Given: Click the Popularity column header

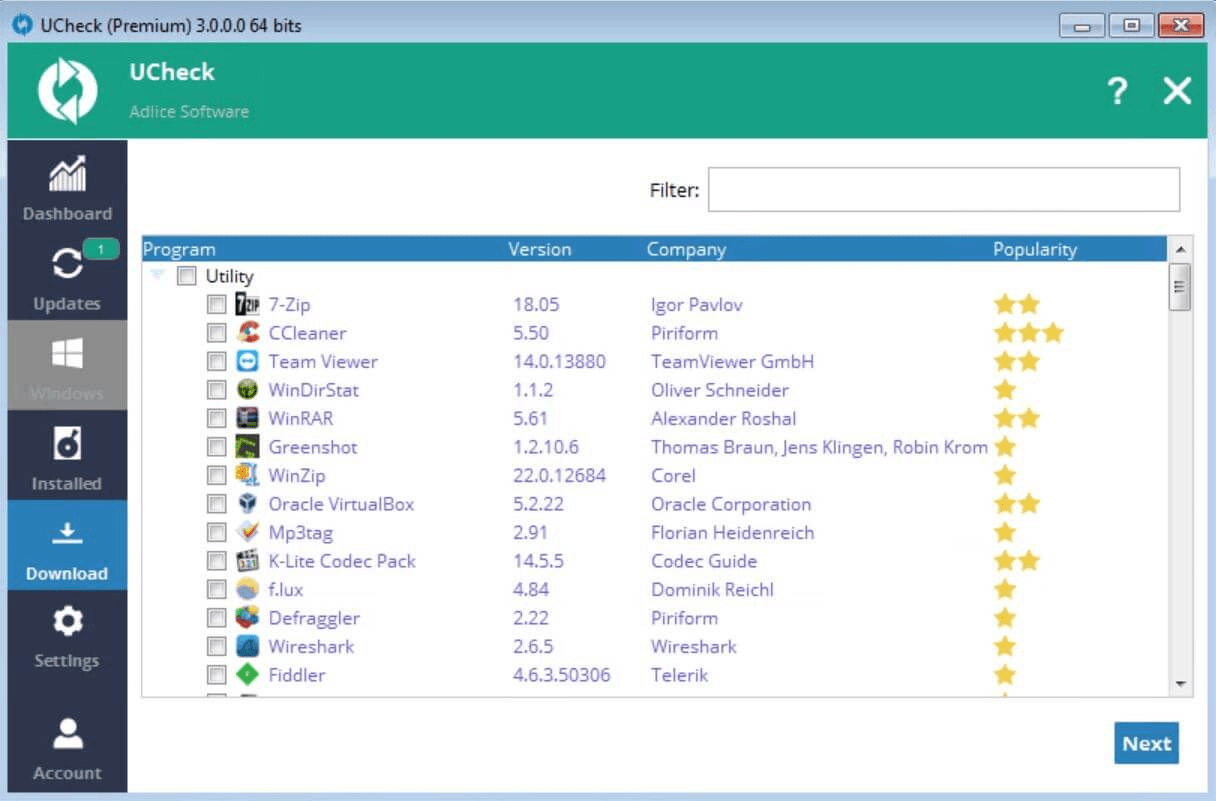Looking at the screenshot, I should coord(1035,249).
